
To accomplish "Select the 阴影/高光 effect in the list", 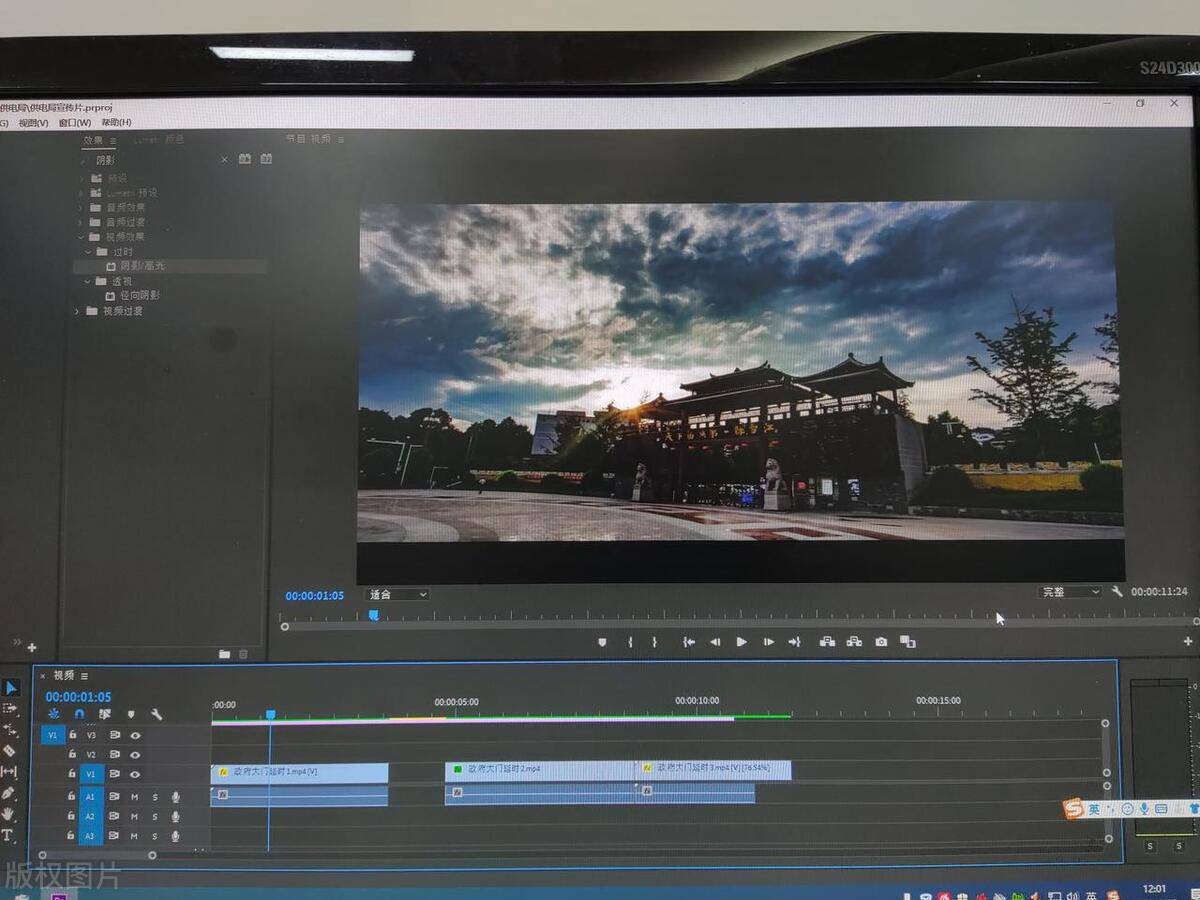I will pyautogui.click(x=142, y=266).
